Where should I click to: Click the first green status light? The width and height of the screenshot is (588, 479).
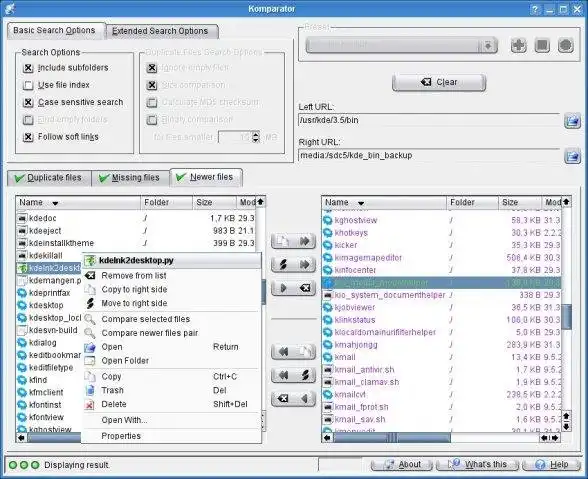point(13,465)
